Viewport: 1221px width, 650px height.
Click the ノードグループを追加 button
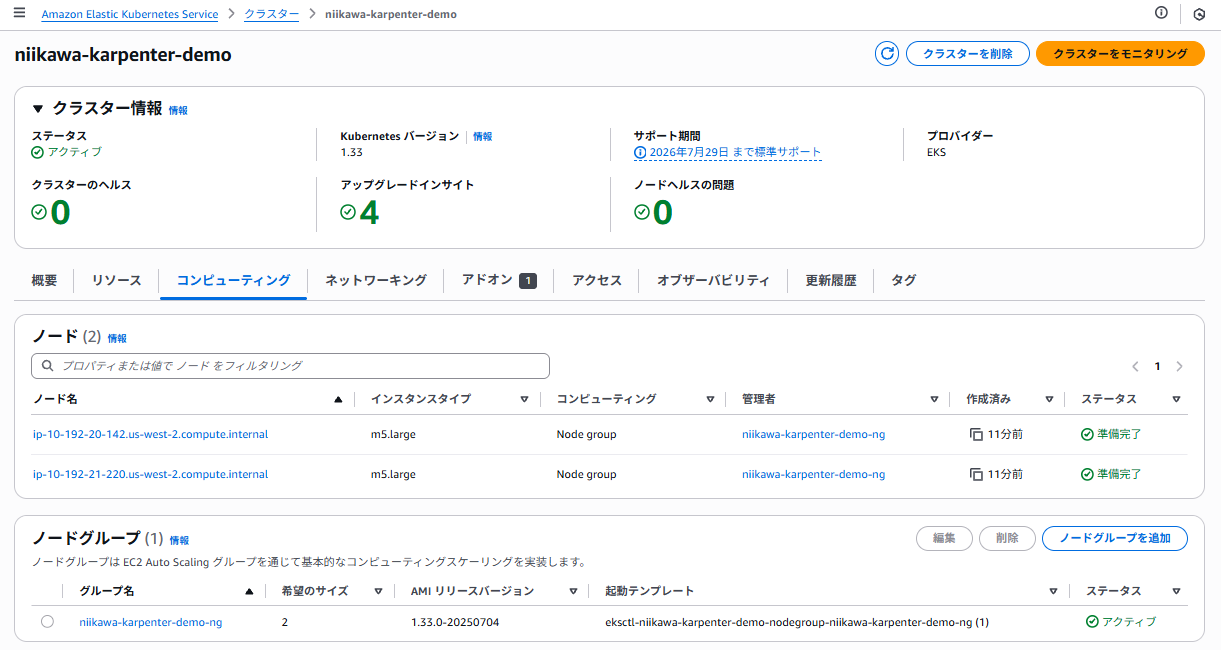(1115, 538)
